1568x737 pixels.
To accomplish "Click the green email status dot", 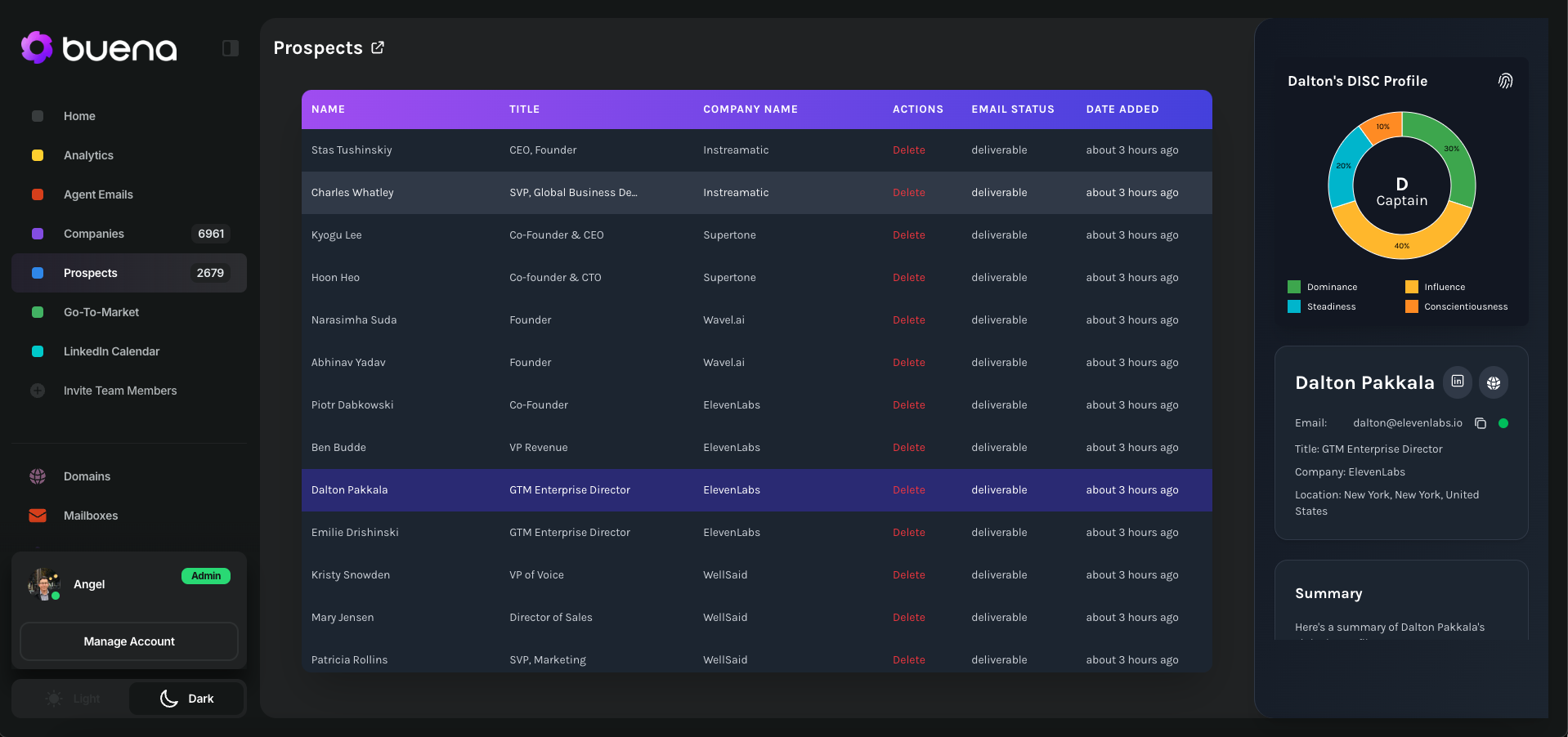I will (1503, 423).
